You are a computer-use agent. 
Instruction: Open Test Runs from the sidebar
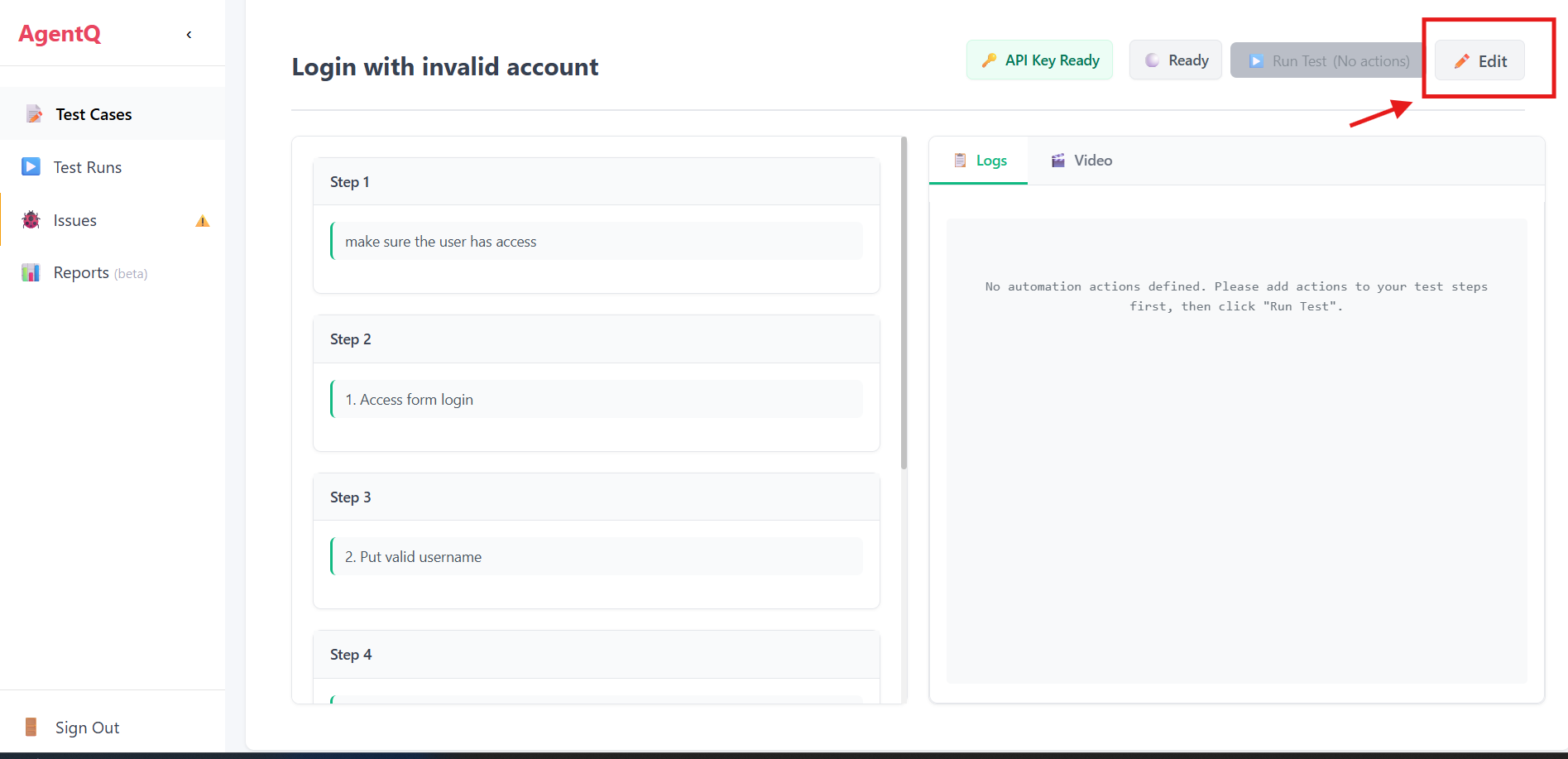(x=88, y=167)
